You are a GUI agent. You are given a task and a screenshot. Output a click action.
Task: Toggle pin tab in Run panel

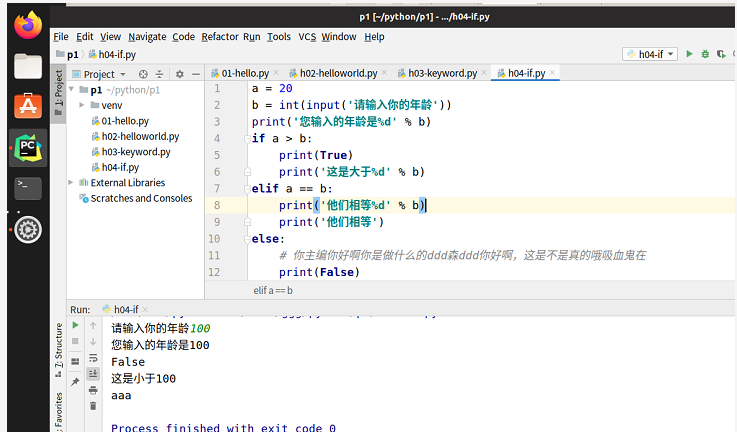75,381
